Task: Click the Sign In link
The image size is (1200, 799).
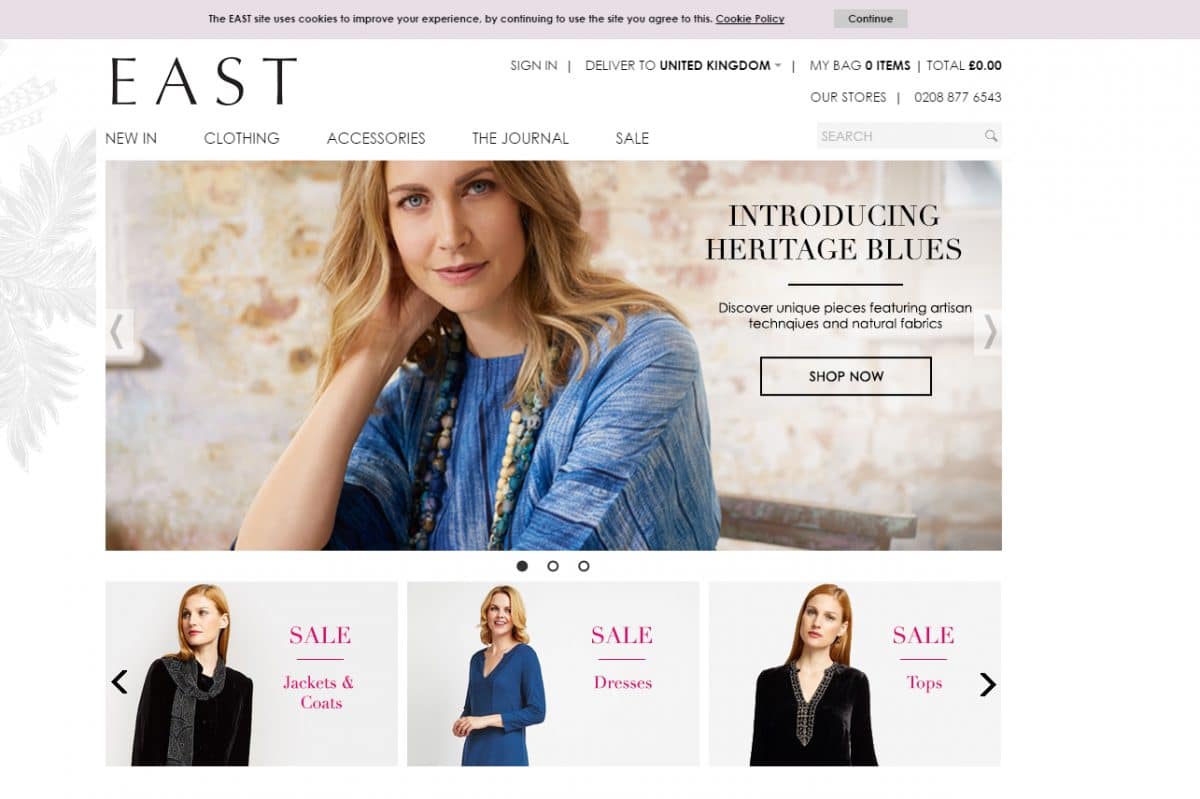Action: point(534,66)
